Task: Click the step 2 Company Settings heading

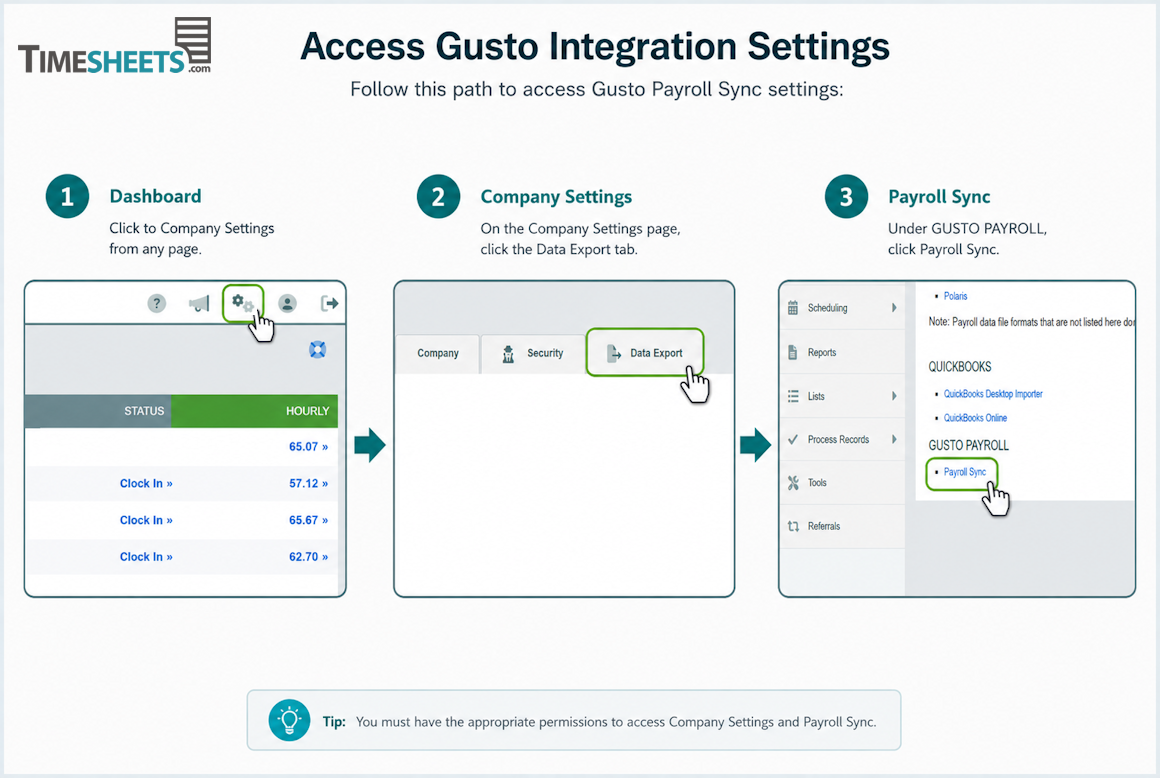Action: coord(556,197)
